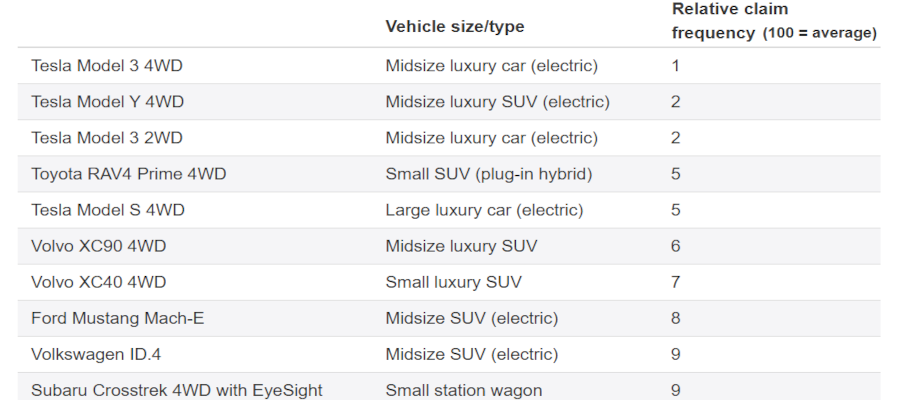The image size is (900, 400).
Task: Select the Volkswagen ID.4 vehicle name
Action: tap(97, 354)
